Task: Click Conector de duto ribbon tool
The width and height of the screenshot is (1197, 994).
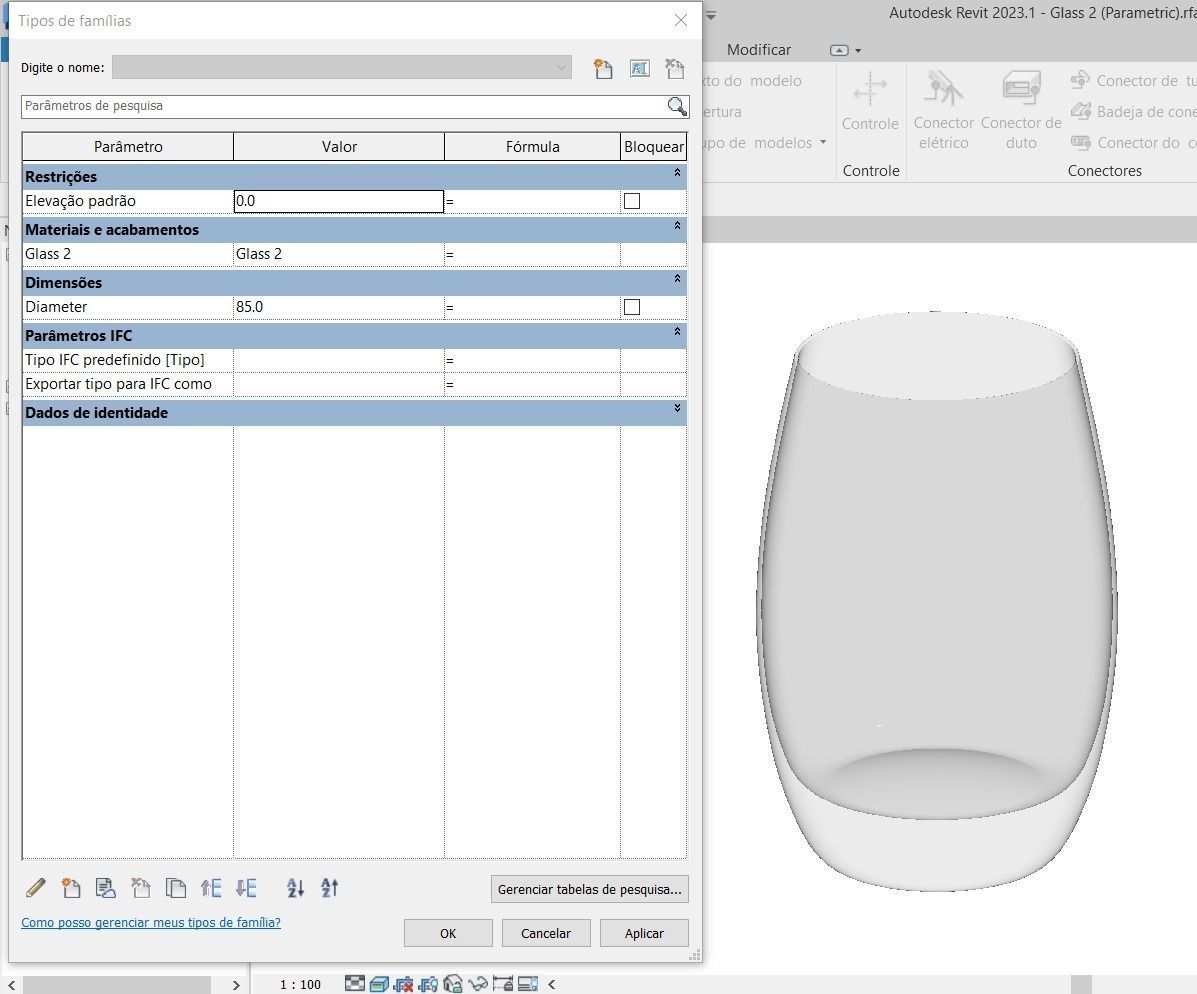Action: (x=1021, y=109)
